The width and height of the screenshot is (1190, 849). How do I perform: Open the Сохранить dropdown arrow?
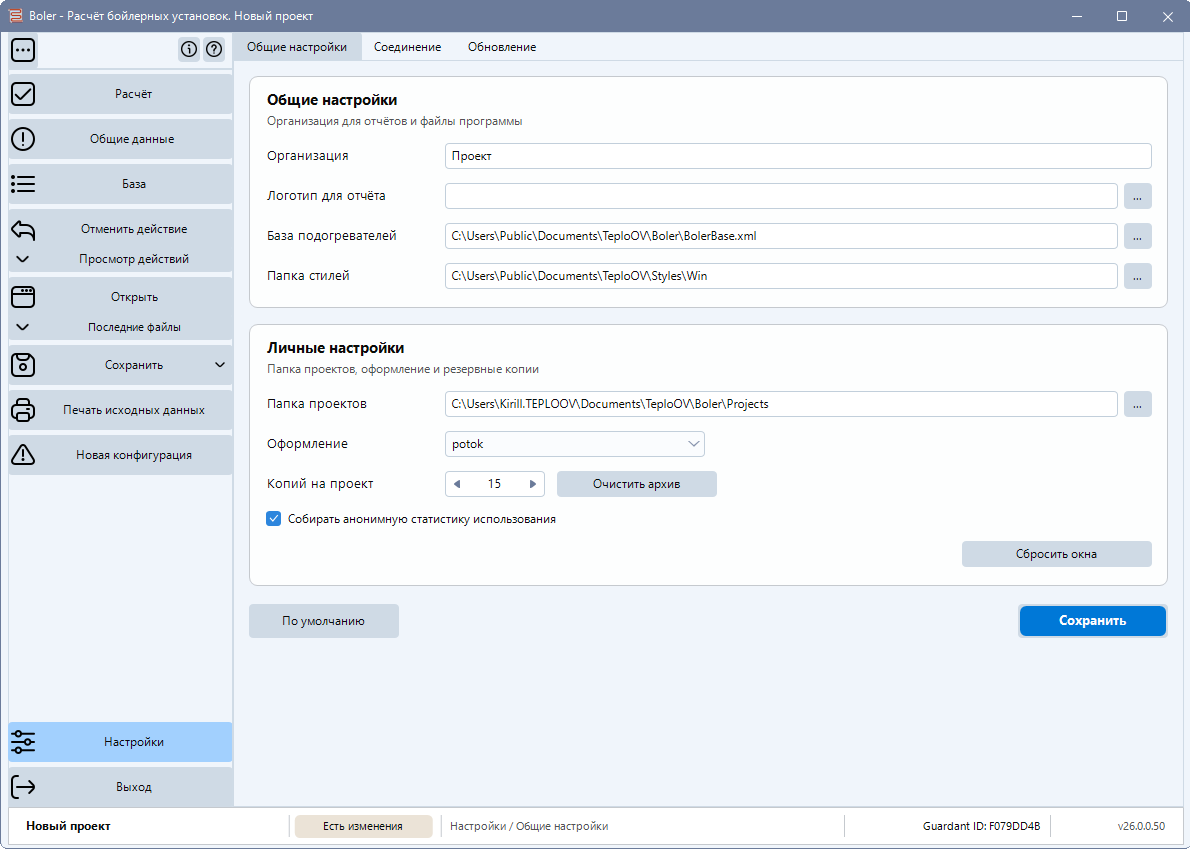[x=220, y=365]
